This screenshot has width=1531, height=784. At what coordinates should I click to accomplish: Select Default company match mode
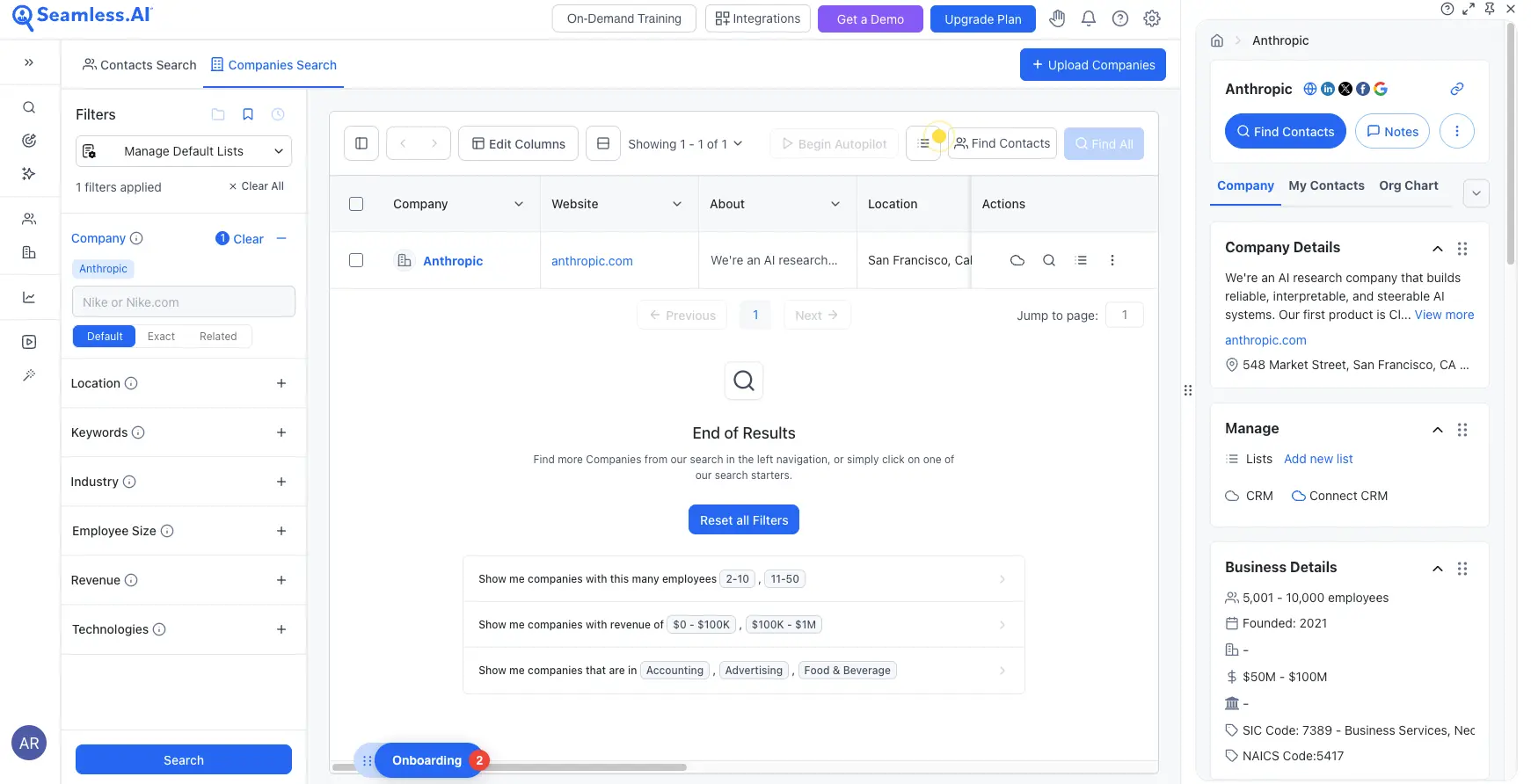pos(105,337)
